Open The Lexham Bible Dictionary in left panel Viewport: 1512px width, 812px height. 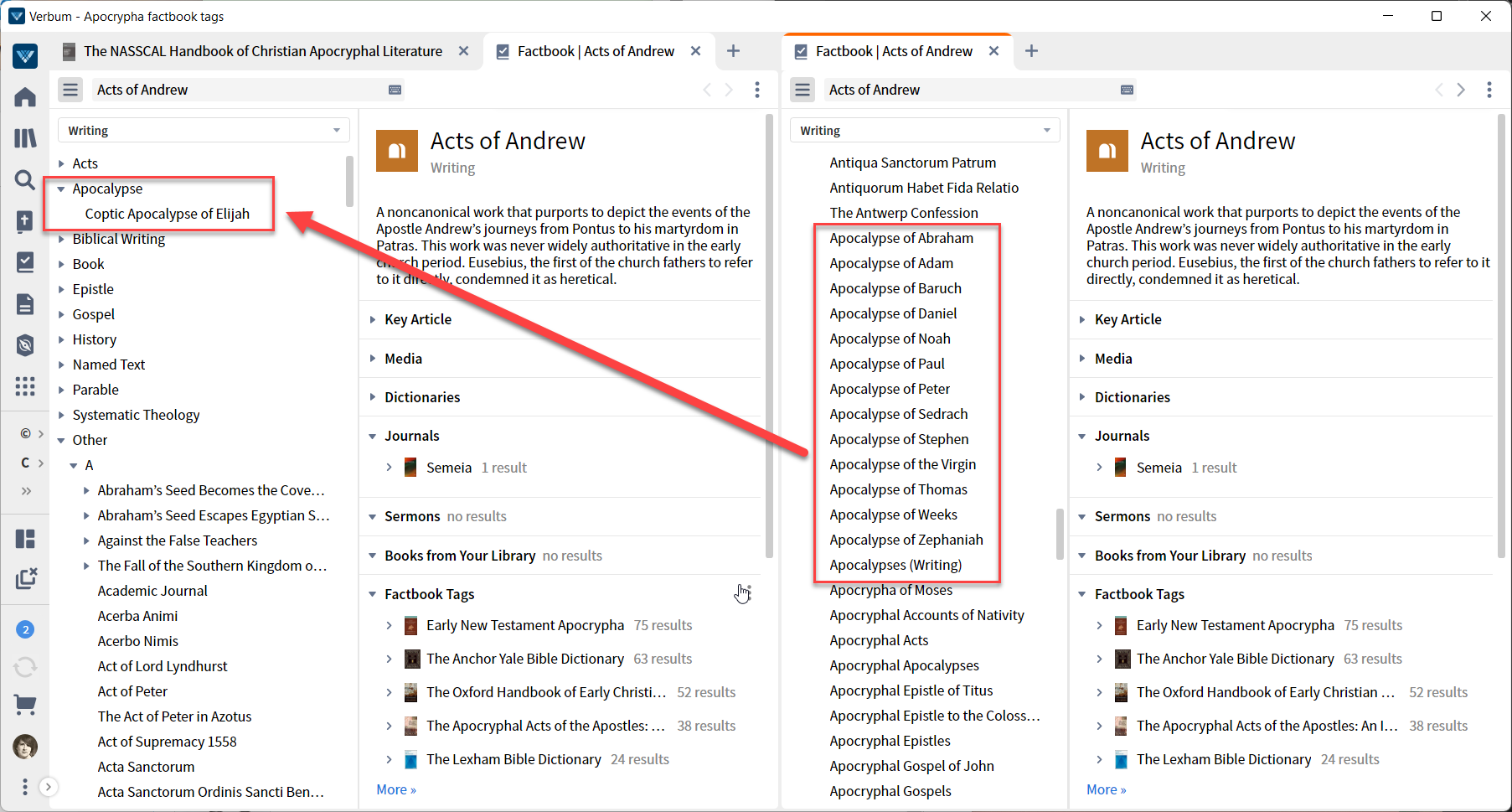point(513,759)
